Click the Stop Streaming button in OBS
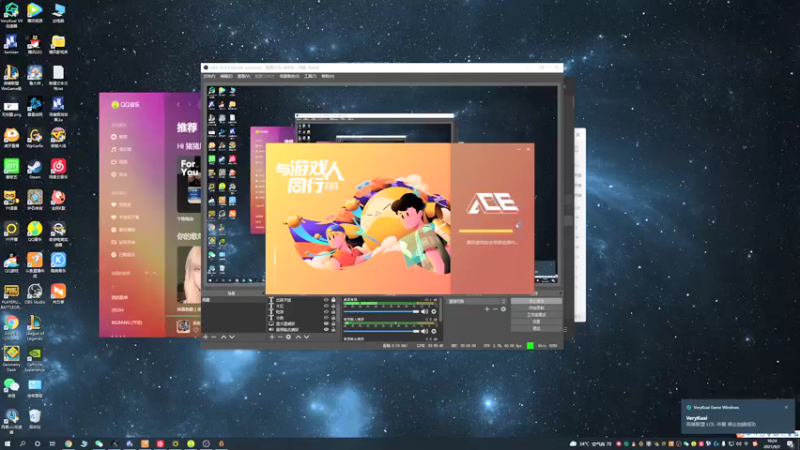800x450 pixels. click(536, 302)
